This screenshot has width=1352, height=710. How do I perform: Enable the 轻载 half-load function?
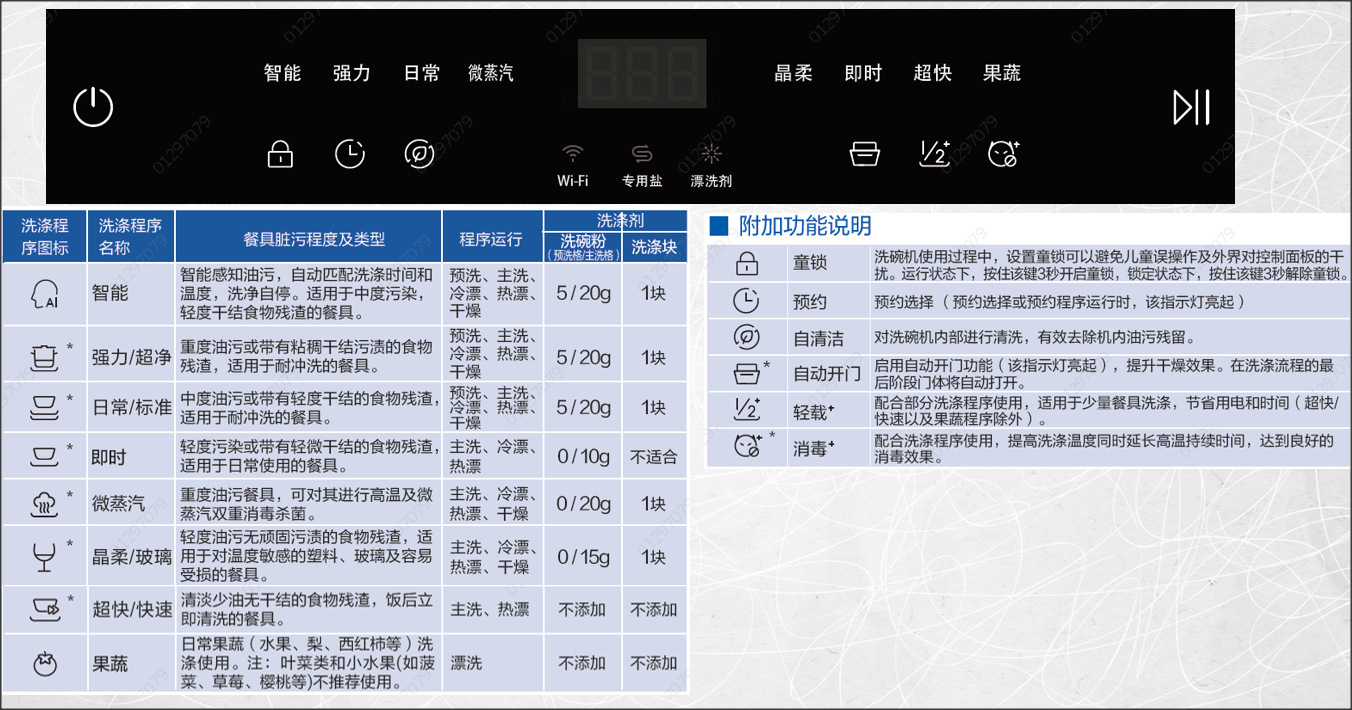pos(933,152)
